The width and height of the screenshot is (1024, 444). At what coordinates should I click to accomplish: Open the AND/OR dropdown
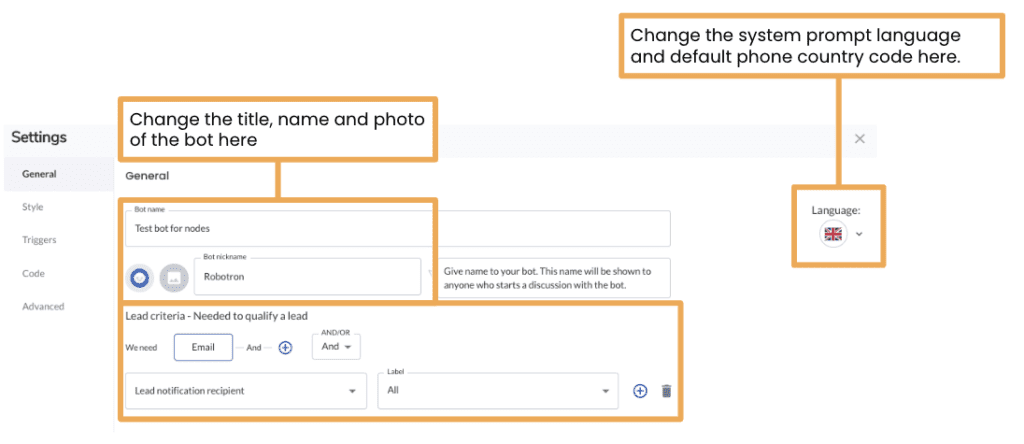tap(336, 346)
